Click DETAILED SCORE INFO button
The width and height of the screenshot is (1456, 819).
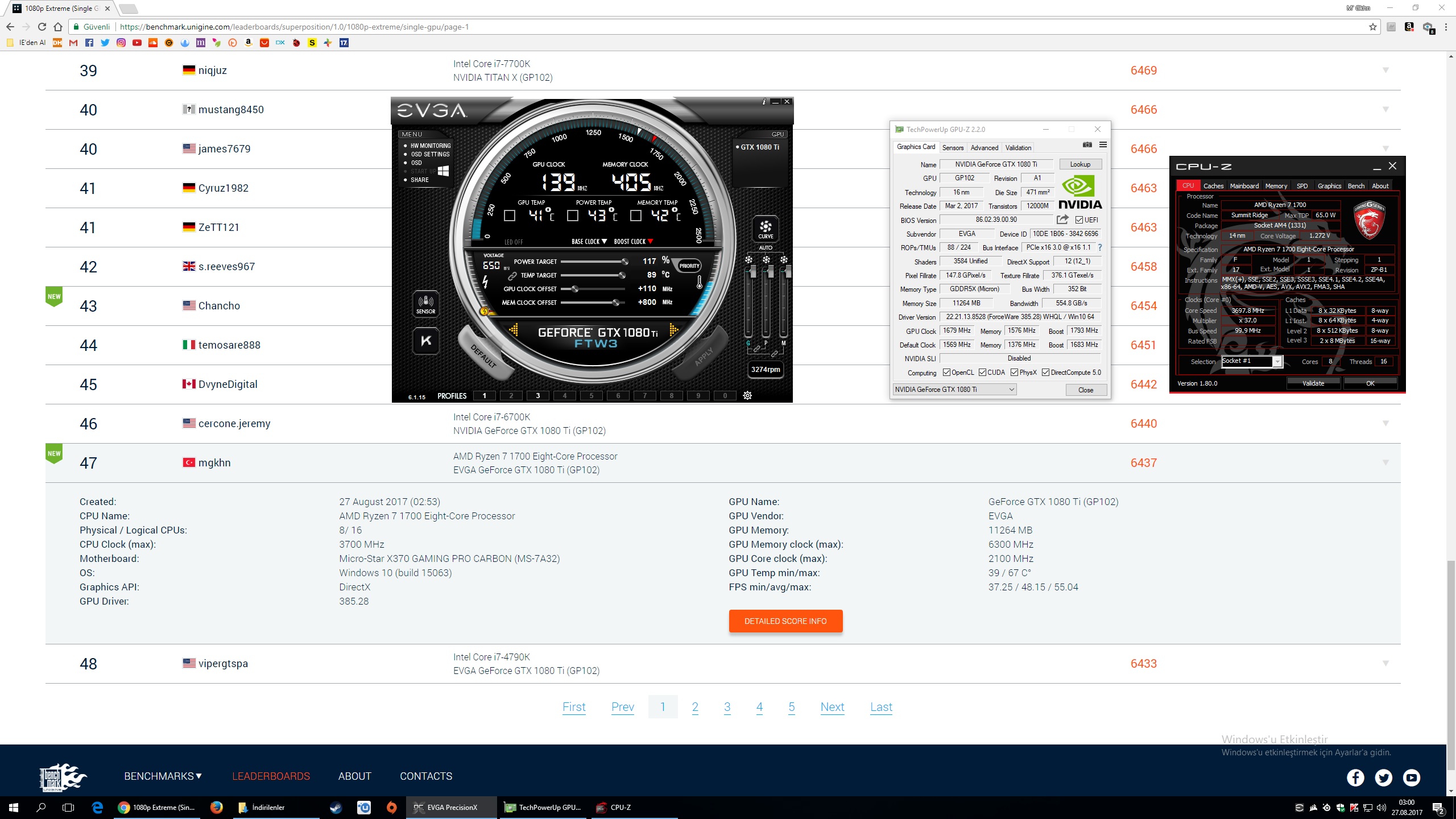(785, 621)
